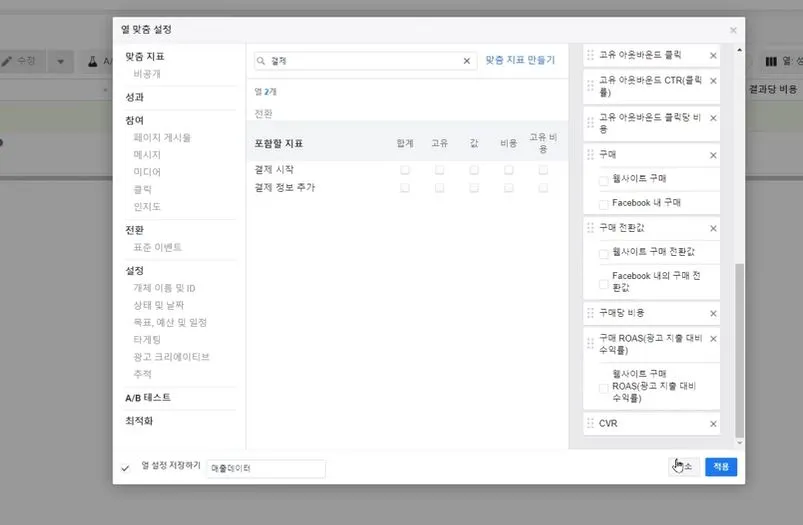Open 인지도 subcategory
The height and width of the screenshot is (525, 803).
click(x=147, y=206)
